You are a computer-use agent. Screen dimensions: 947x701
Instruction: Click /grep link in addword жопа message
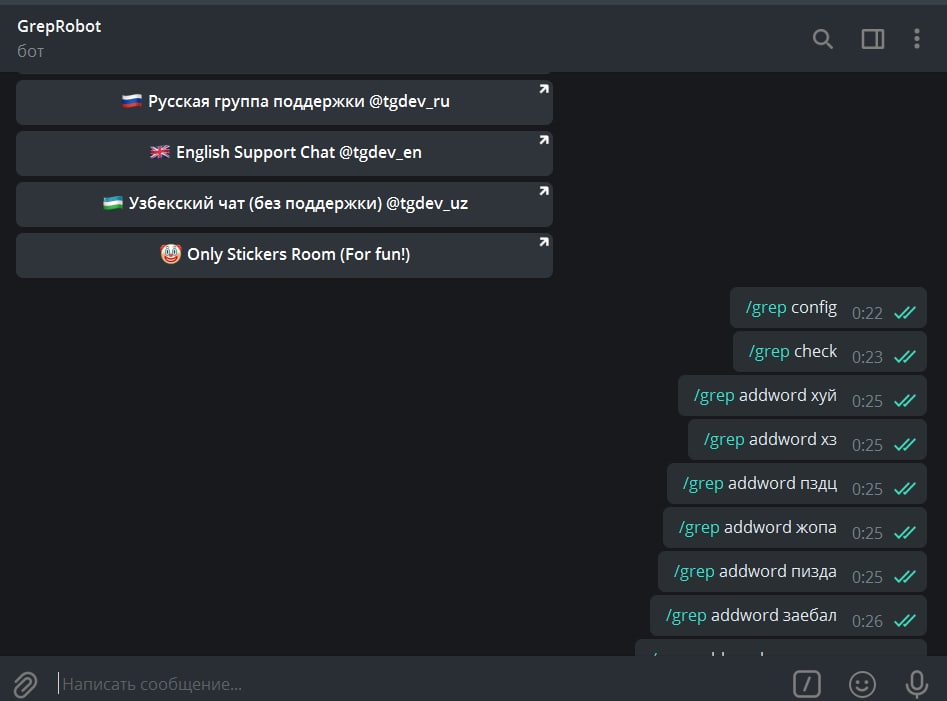click(699, 528)
